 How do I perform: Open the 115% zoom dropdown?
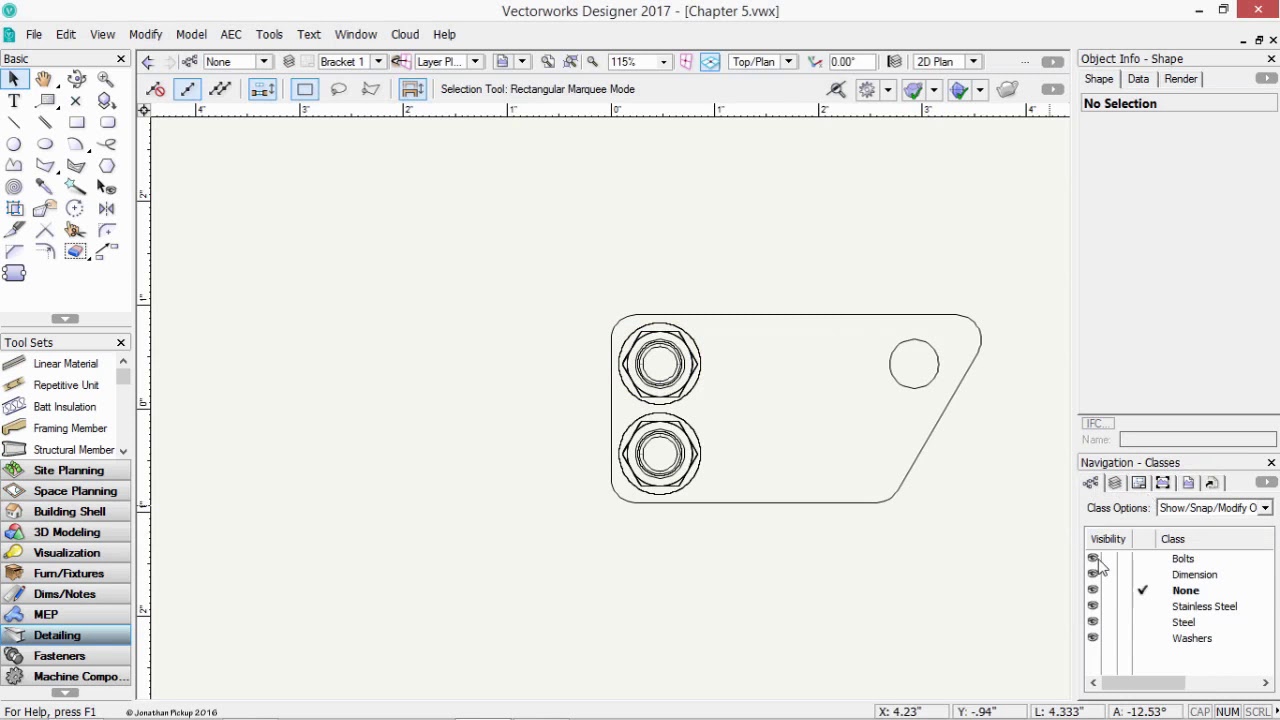point(663,62)
